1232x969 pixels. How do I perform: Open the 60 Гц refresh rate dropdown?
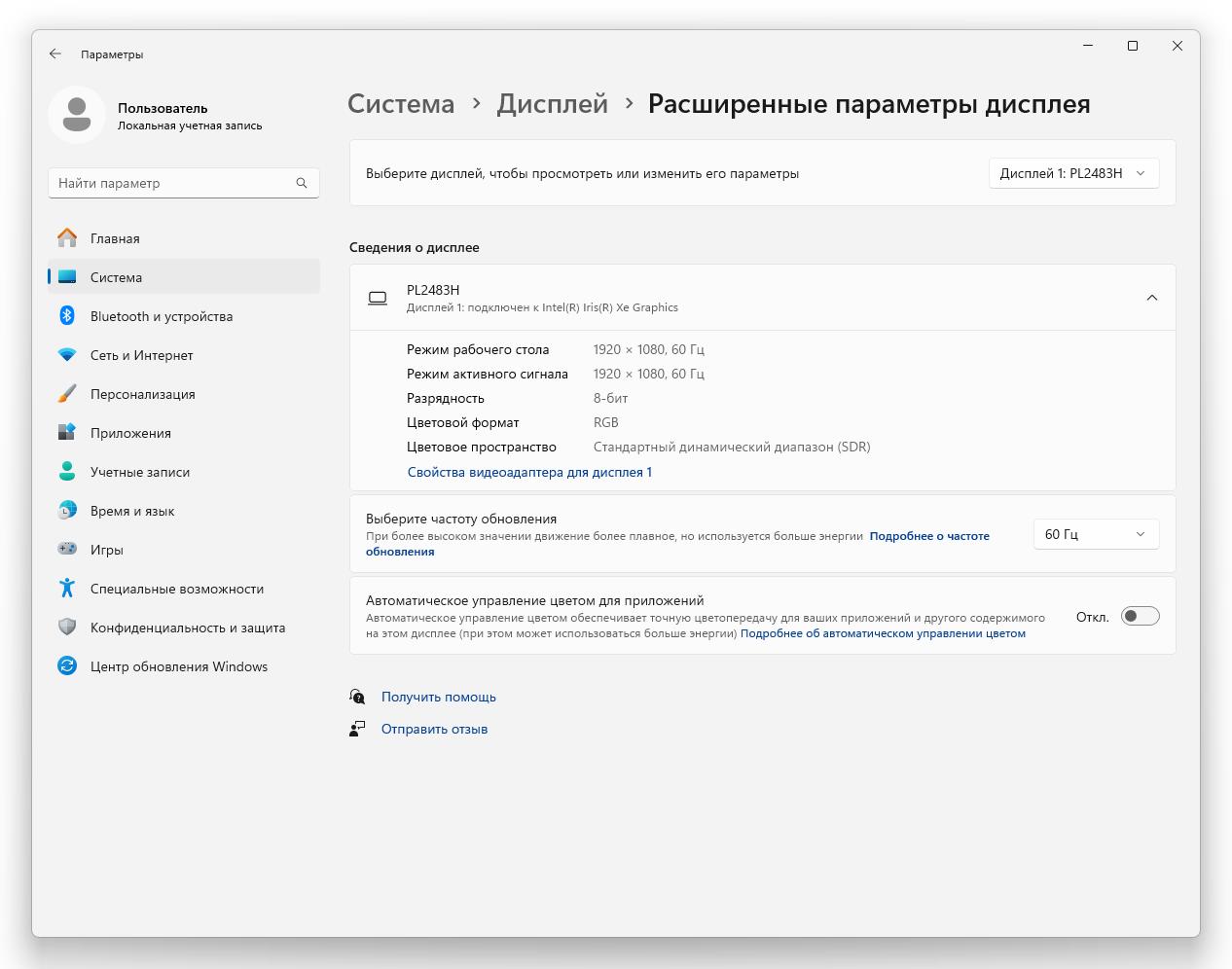coord(1096,534)
